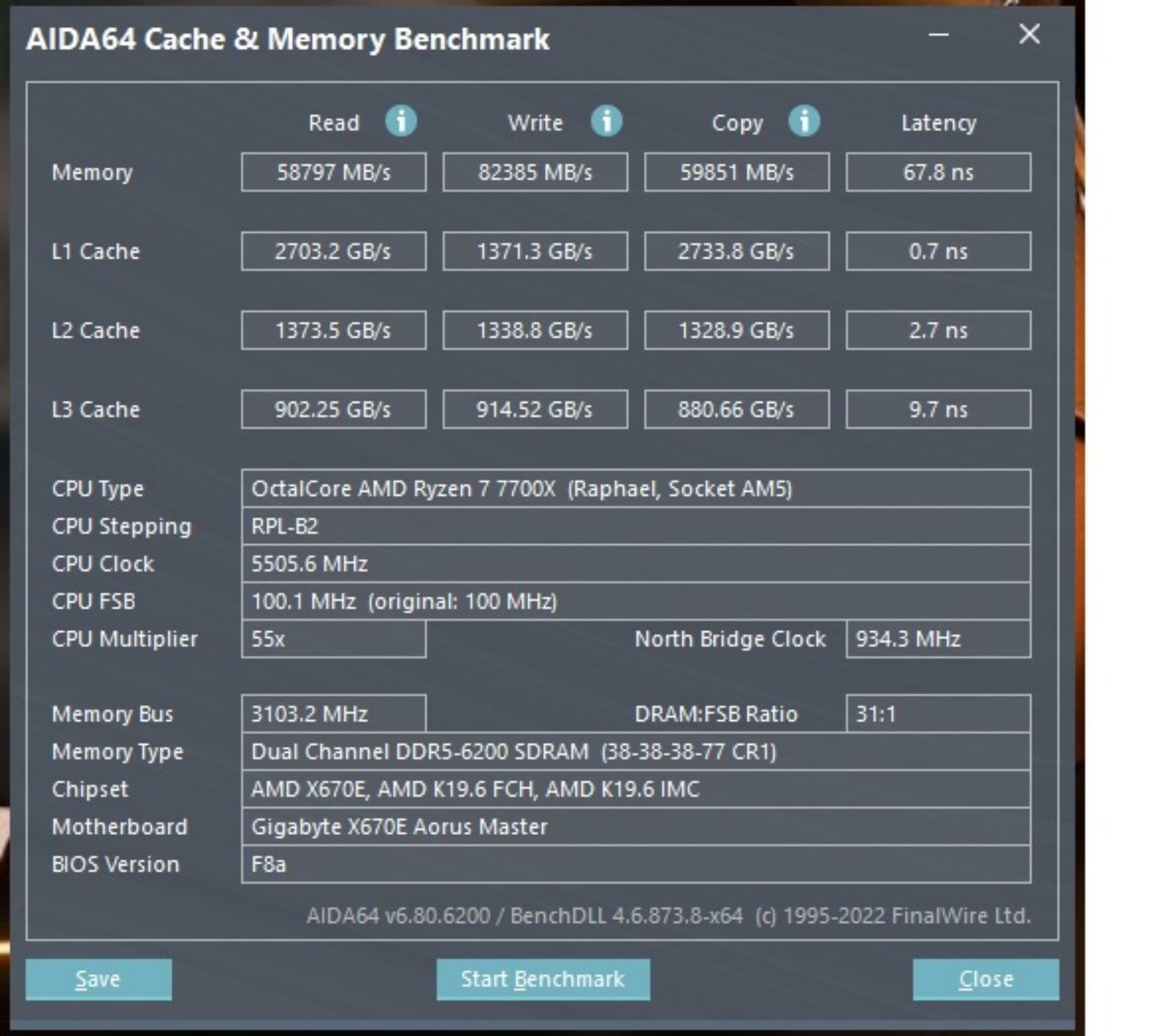Click the Copy column header
Screen dimensions: 1174x1036
pos(737,123)
